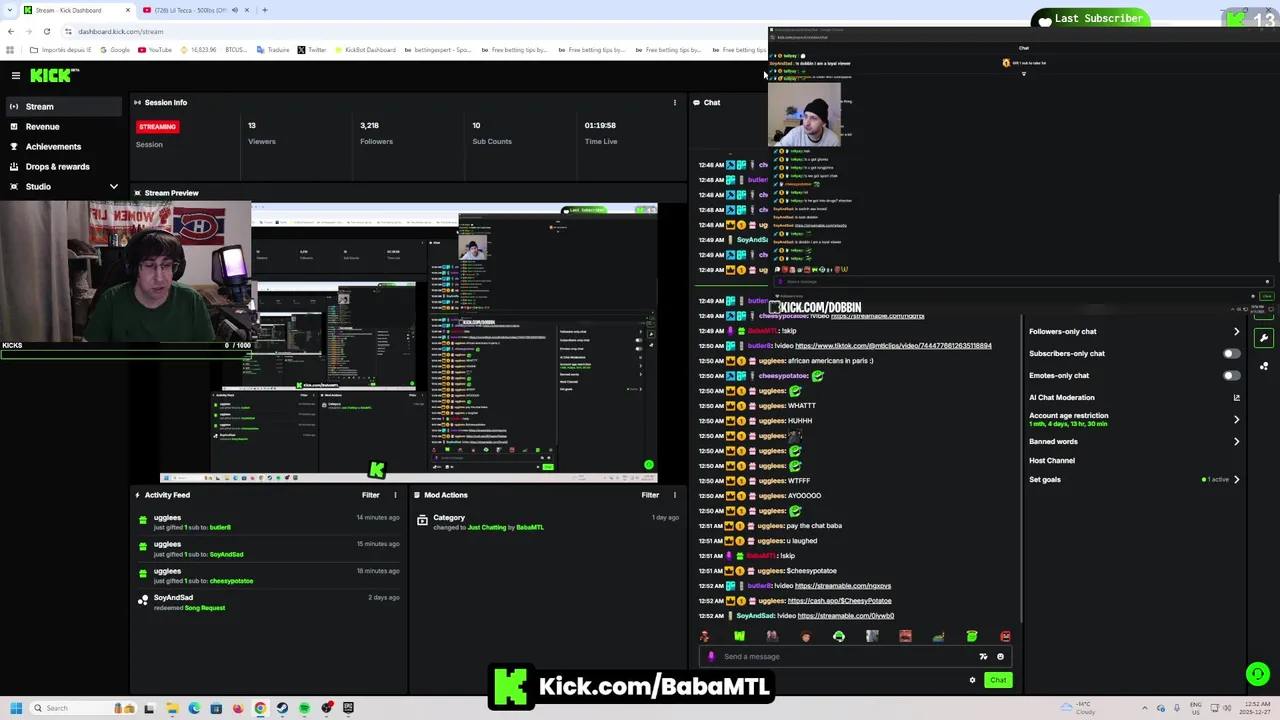Open Spotify from the taskbar
This screenshot has height=720, width=1280.
pyautogui.click(x=304, y=708)
